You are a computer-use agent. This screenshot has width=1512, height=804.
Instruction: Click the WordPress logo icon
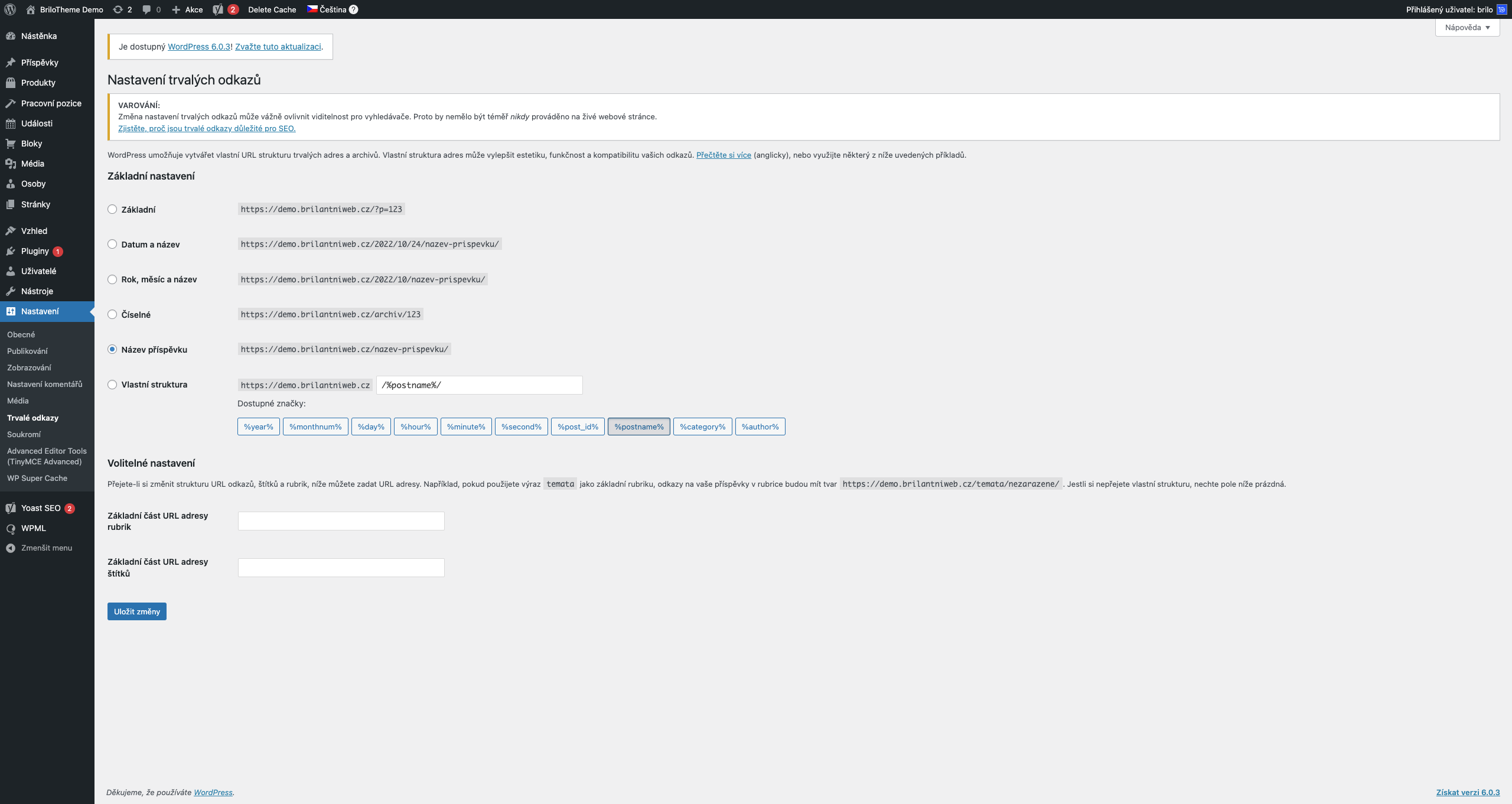tap(10, 9)
